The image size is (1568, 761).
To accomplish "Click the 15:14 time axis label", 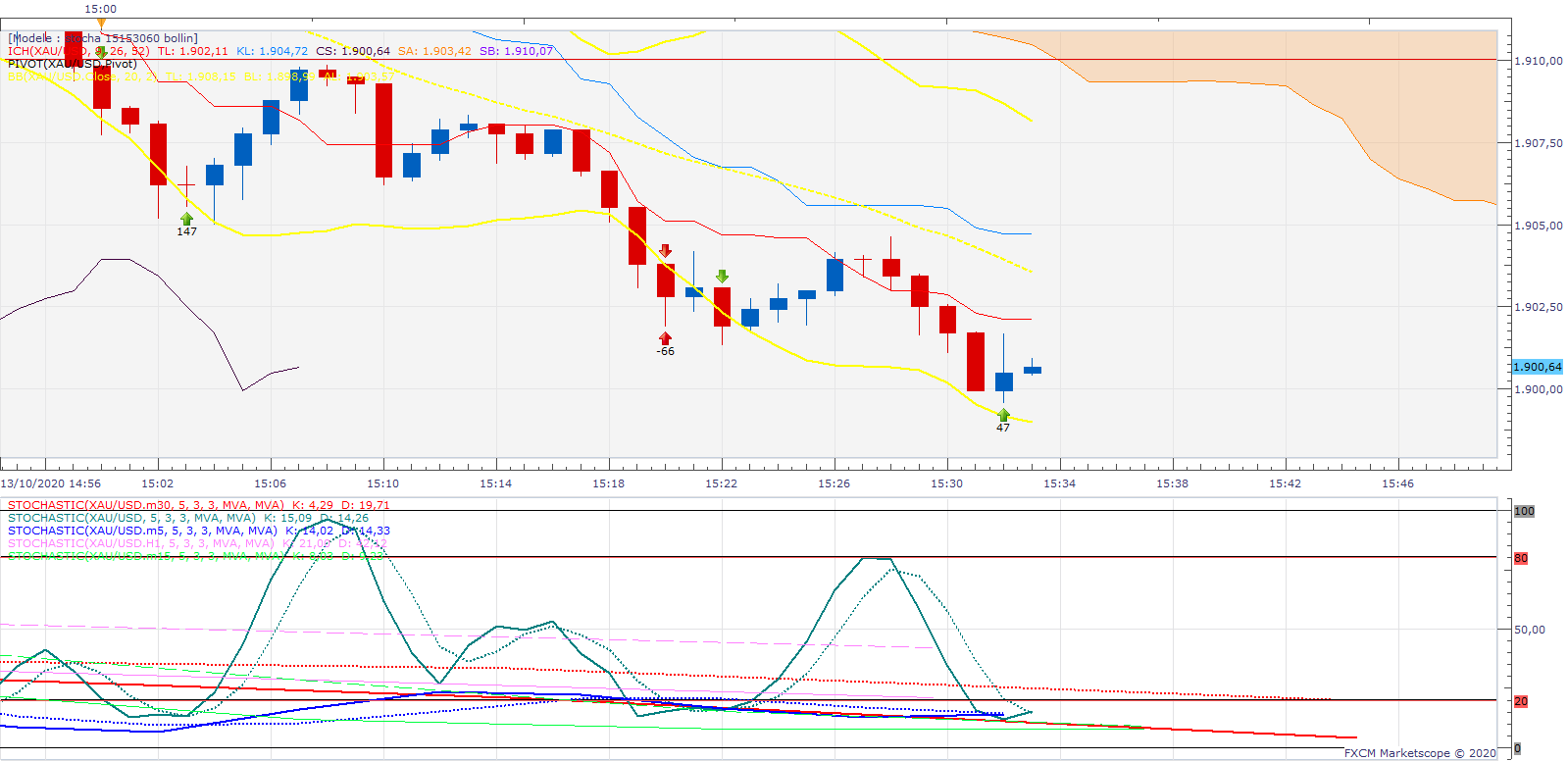I will (x=496, y=483).
